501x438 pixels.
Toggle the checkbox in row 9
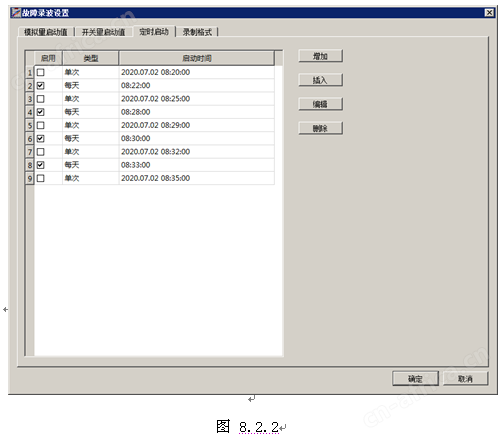(x=41, y=178)
